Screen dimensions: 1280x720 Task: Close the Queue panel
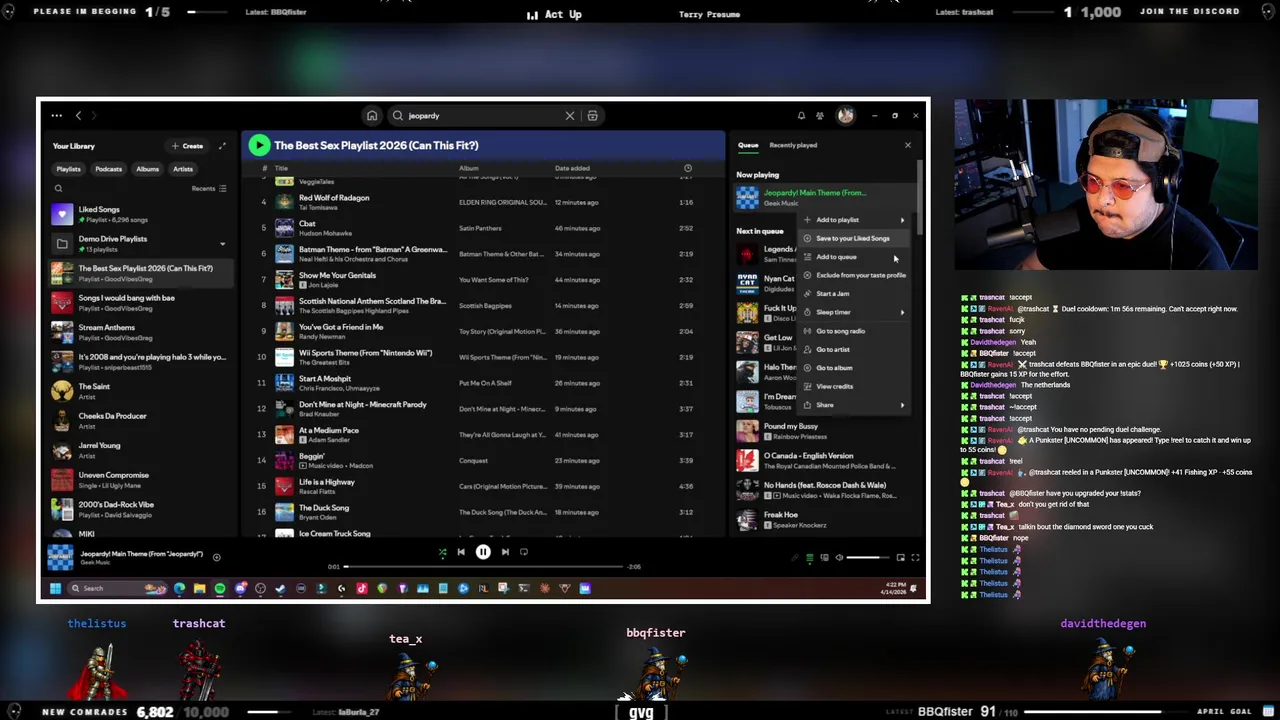pos(908,146)
